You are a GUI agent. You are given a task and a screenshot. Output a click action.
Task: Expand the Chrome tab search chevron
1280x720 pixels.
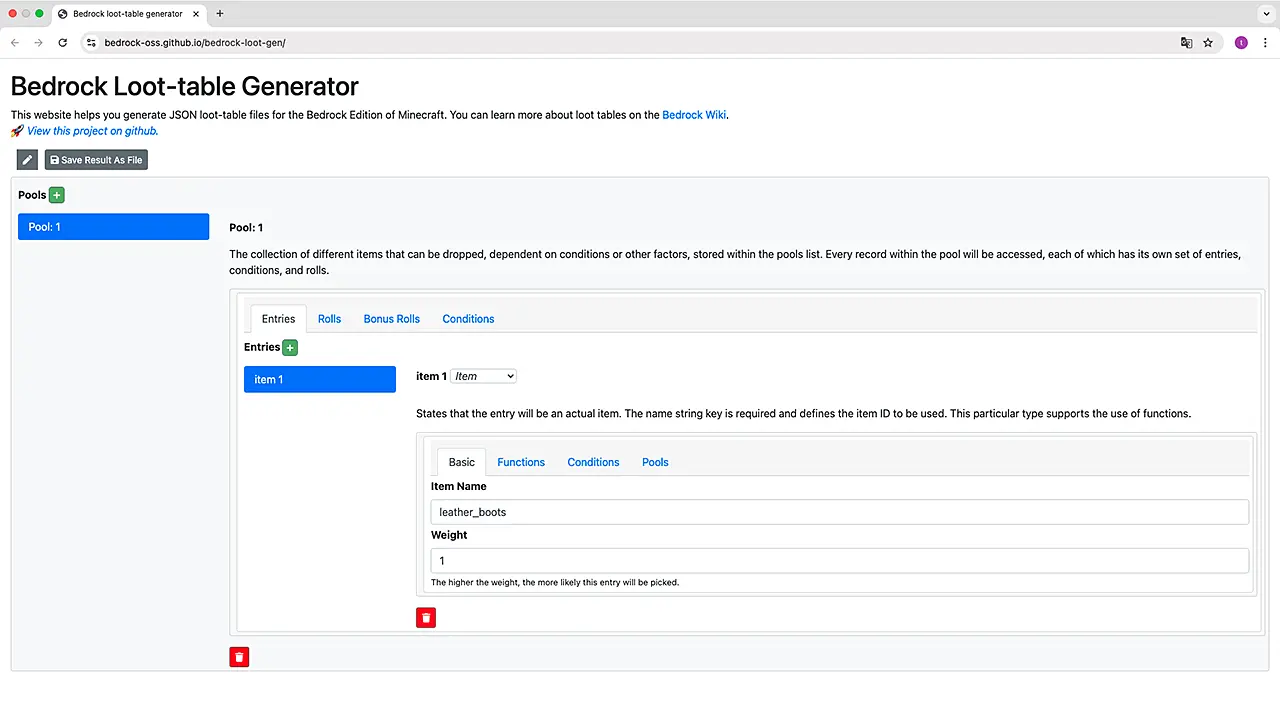[1265, 14]
